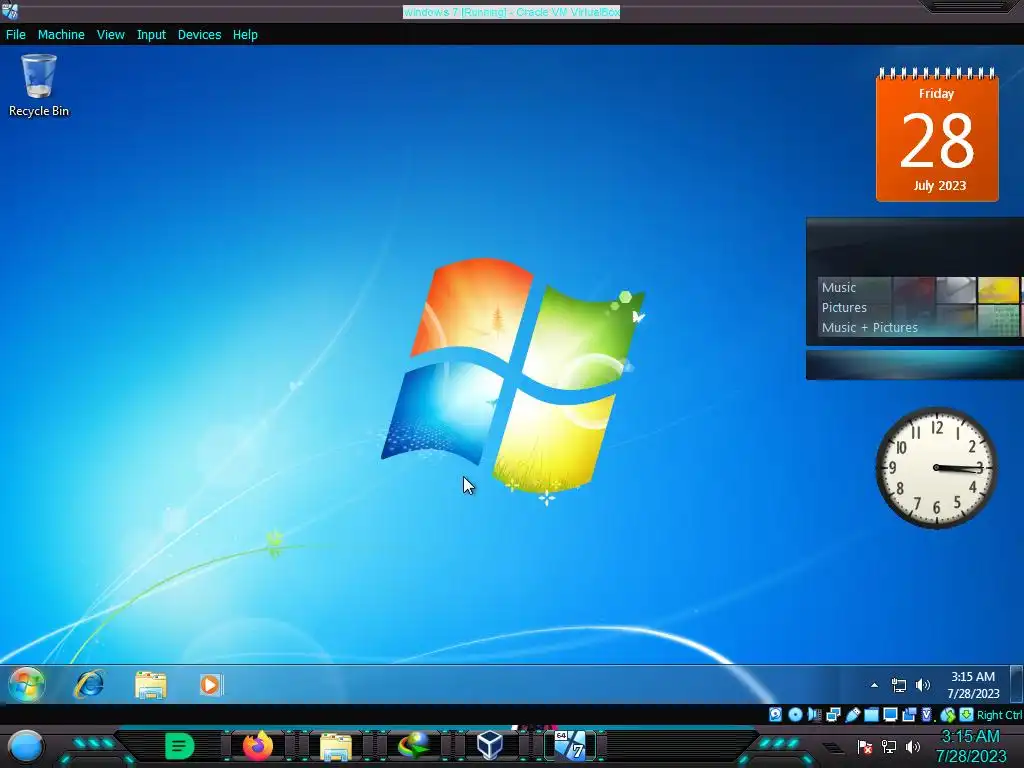
Task: Click host volume speaker icon
Action: [912, 746]
